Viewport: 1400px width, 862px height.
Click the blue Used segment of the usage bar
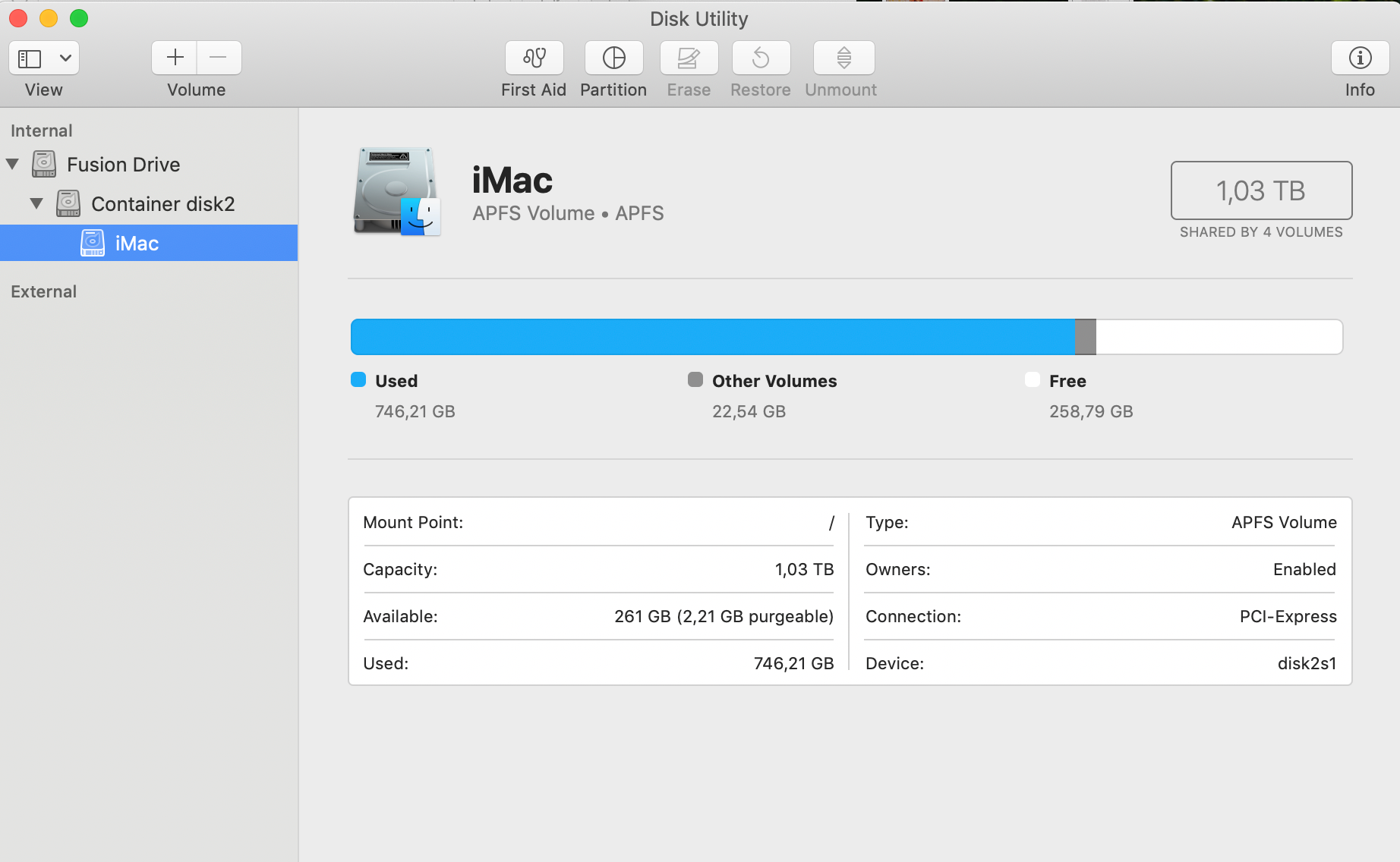[x=713, y=337]
